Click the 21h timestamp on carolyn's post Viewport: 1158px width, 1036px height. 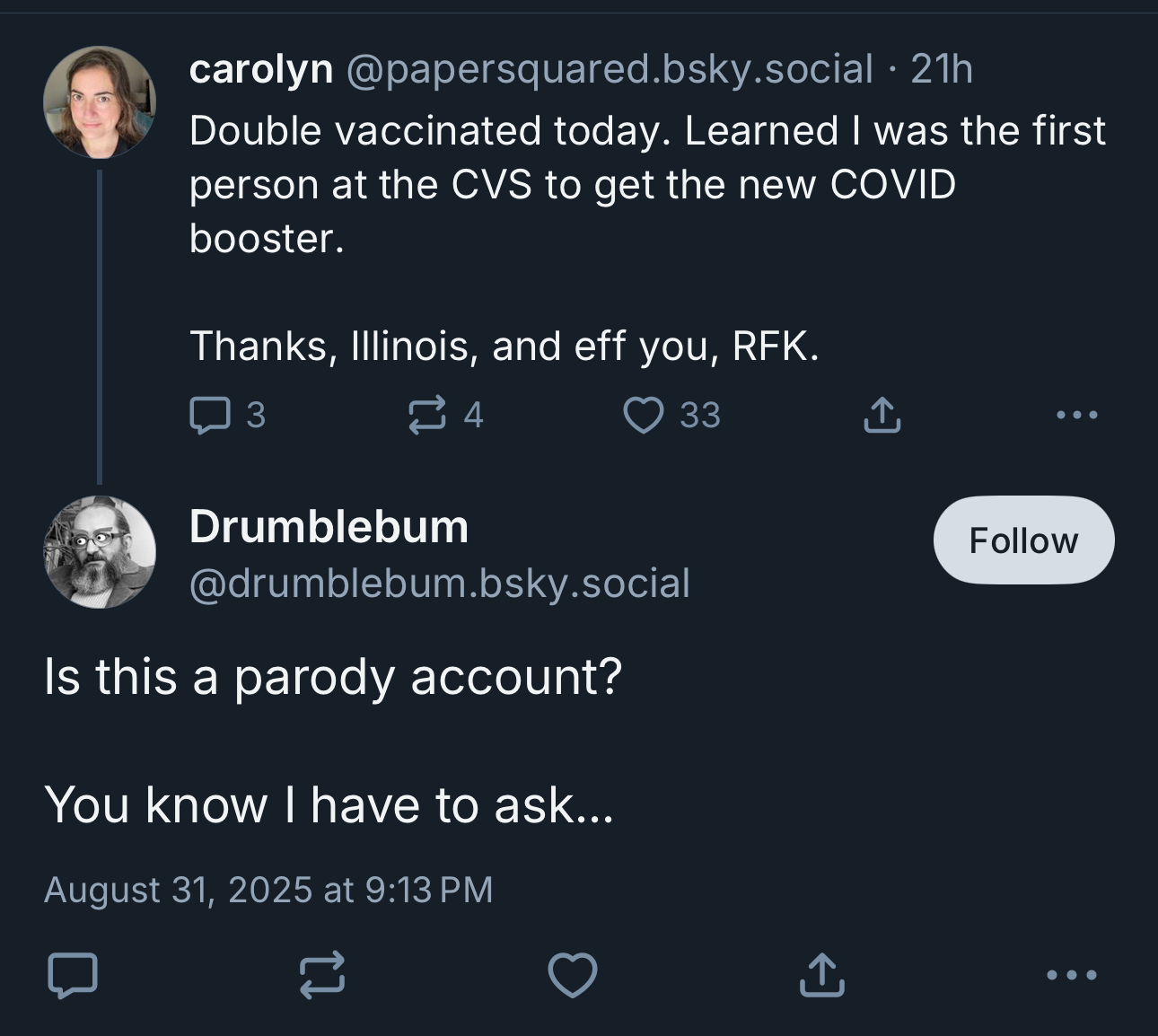[x=941, y=69]
